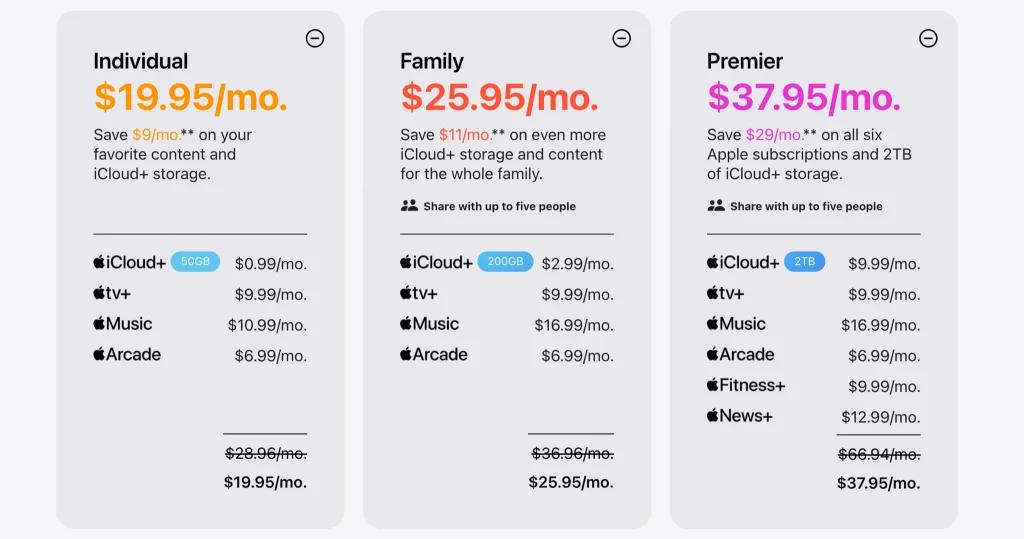Click the 50GB storage badge
1024x539 pixels.
195,262
